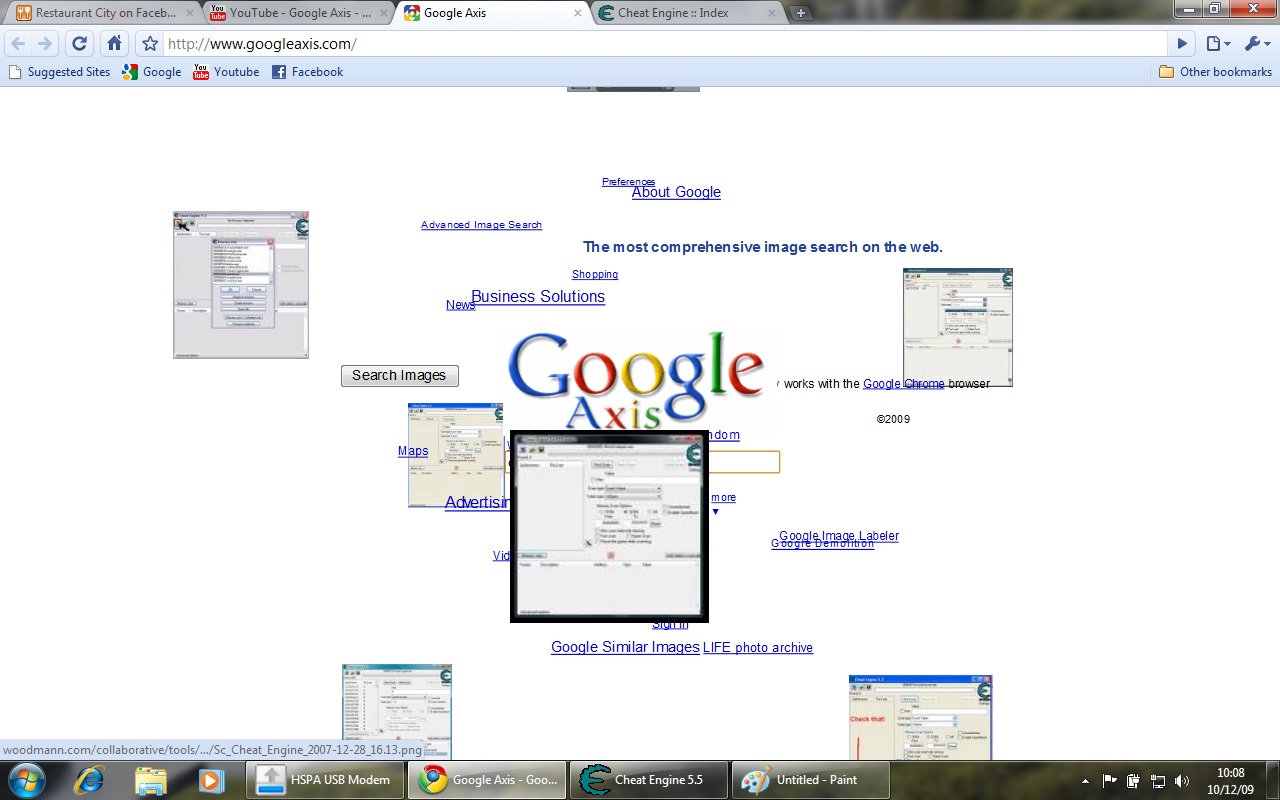Open the Cheat Engine thumbnail at upper right
Image resolution: width=1280 pixels, height=800 pixels.
[x=958, y=327]
